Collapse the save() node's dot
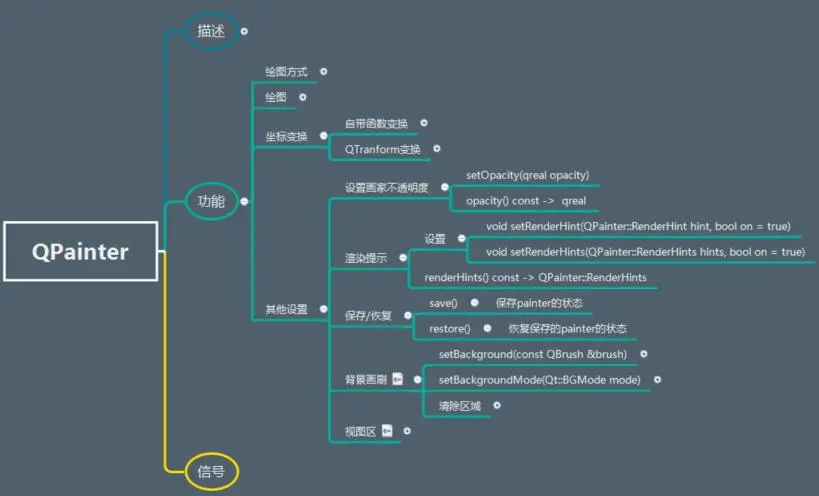This screenshot has height=496, width=819. tap(474, 302)
